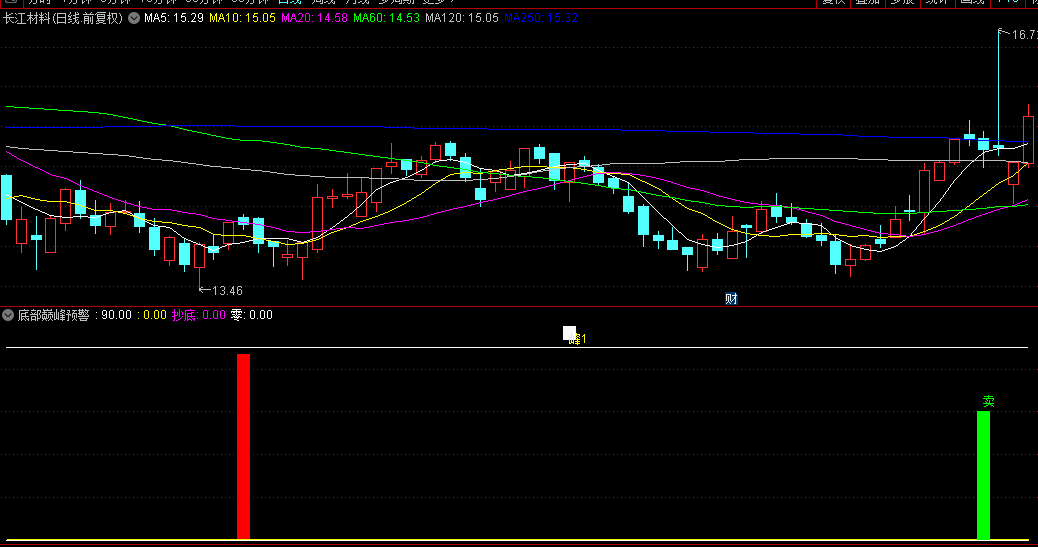The image size is (1038, 547).
Task: Click the 长江材料(日线.前复权) chart title
Action: tap(63, 18)
